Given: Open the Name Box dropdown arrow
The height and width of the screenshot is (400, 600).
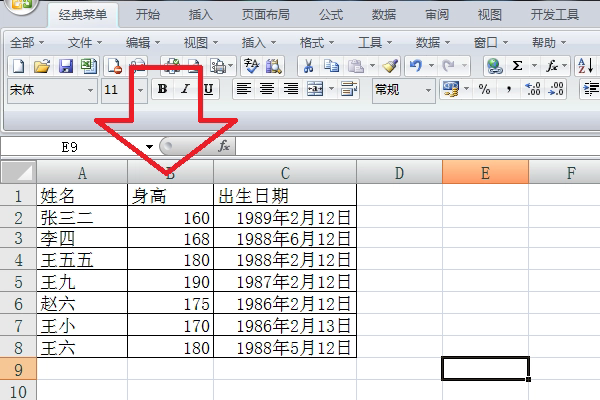Looking at the screenshot, I should 149,147.
